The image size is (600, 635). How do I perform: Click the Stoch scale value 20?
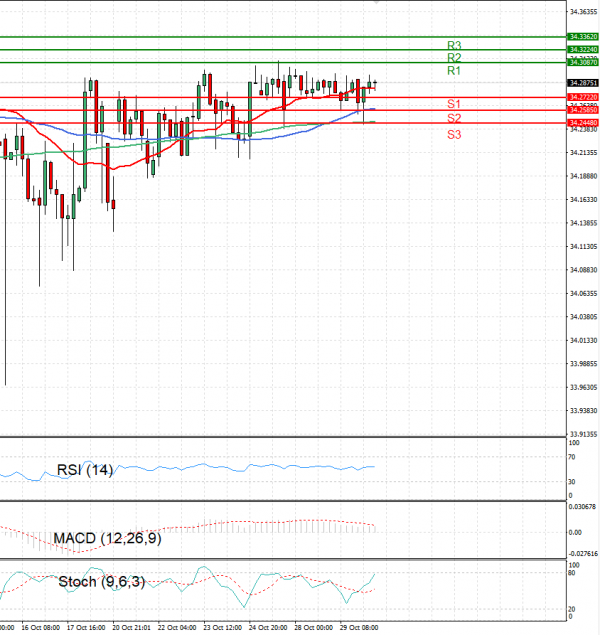tap(572, 609)
